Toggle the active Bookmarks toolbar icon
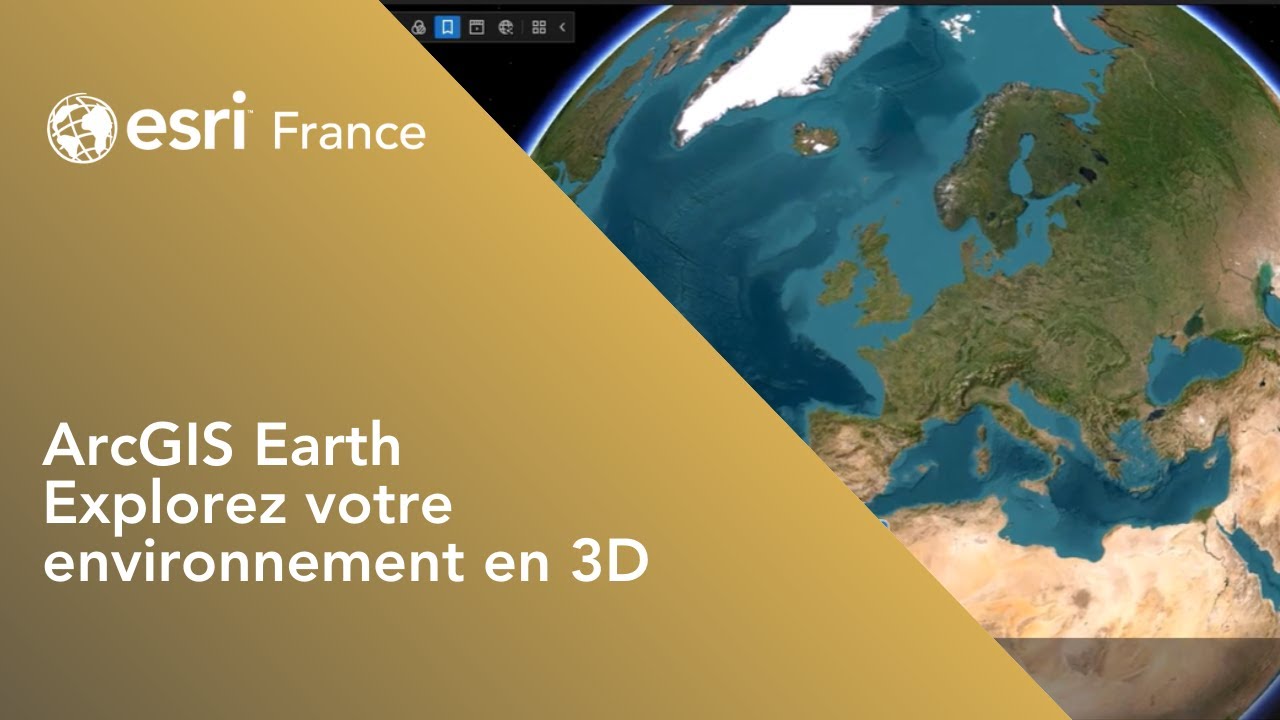Image resolution: width=1280 pixels, height=720 pixels. tap(447, 27)
